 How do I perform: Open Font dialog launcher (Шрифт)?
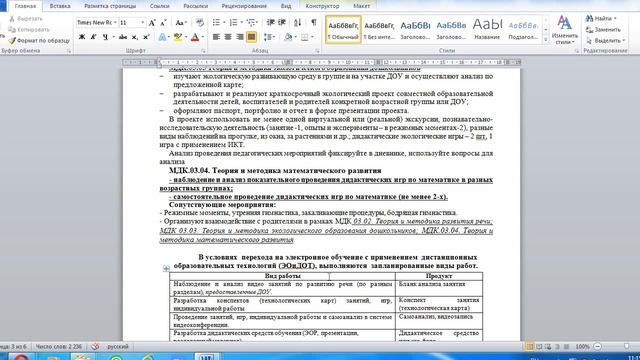pyautogui.click(x=203, y=51)
